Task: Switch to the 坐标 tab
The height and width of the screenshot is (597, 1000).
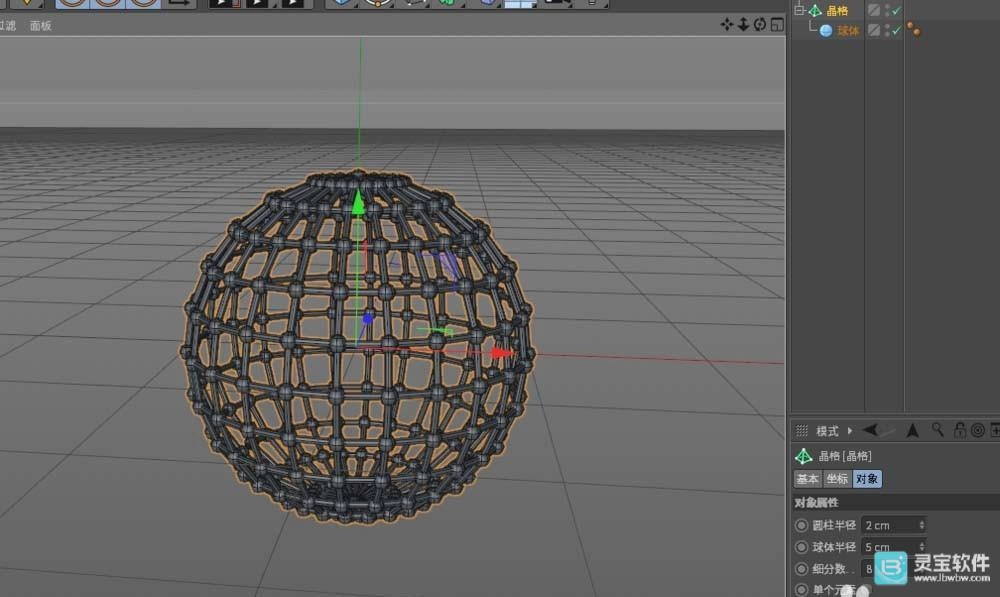Action: point(837,479)
